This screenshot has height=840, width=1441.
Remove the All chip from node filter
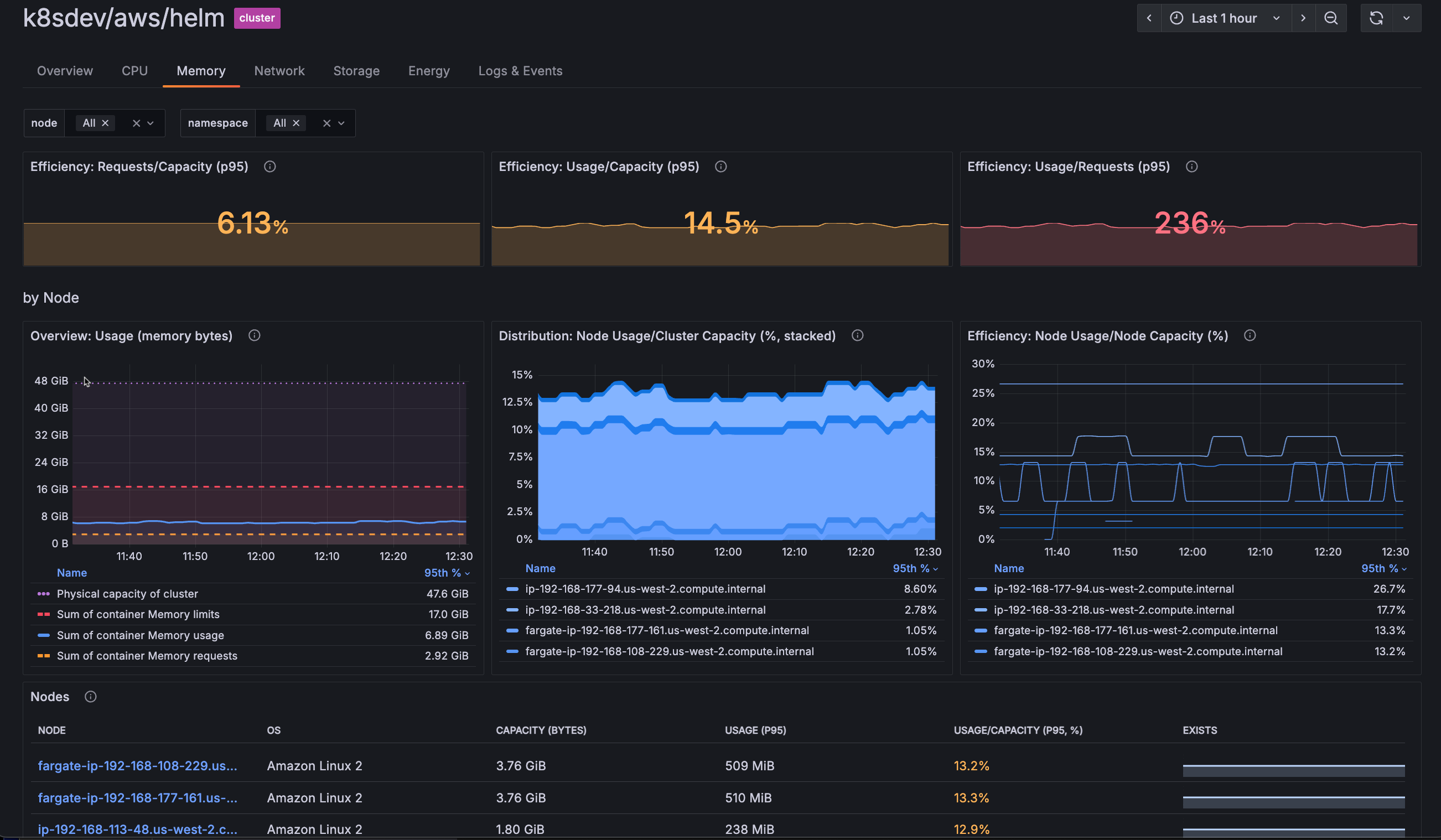(x=105, y=123)
